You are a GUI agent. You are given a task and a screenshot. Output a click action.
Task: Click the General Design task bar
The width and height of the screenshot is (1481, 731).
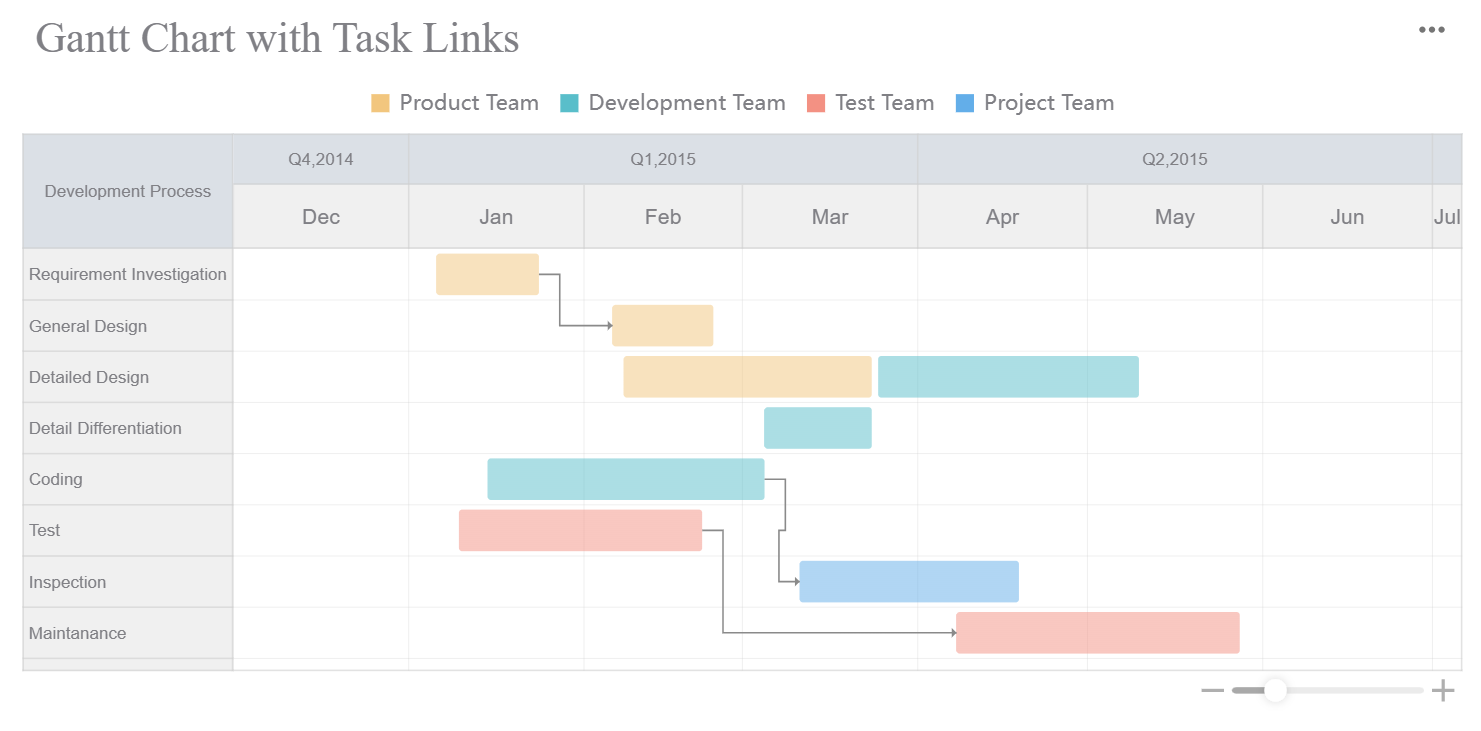tap(662, 326)
